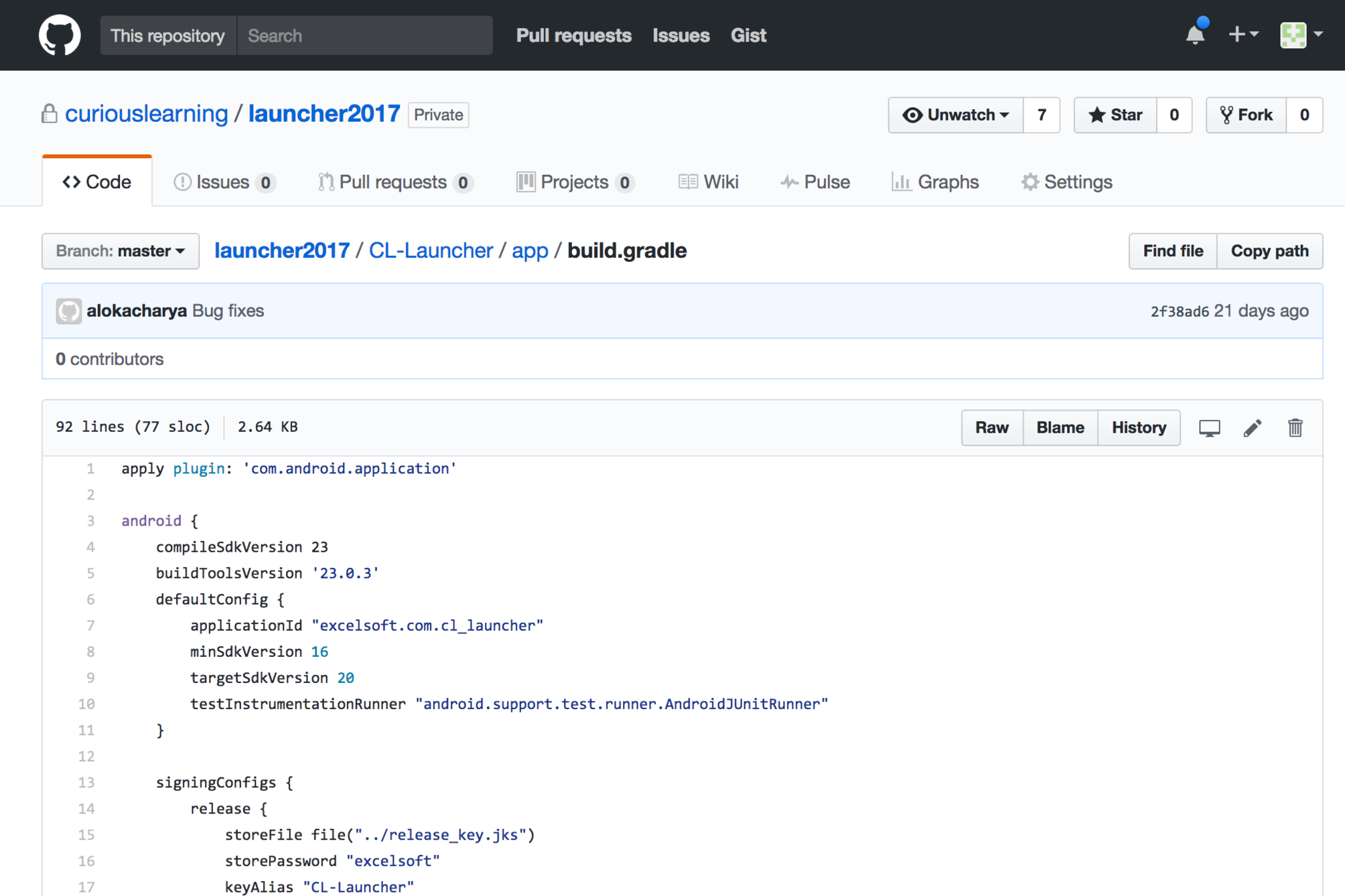1345x896 pixels.
Task: Click the desktop open-in-app icon
Action: pos(1209,428)
